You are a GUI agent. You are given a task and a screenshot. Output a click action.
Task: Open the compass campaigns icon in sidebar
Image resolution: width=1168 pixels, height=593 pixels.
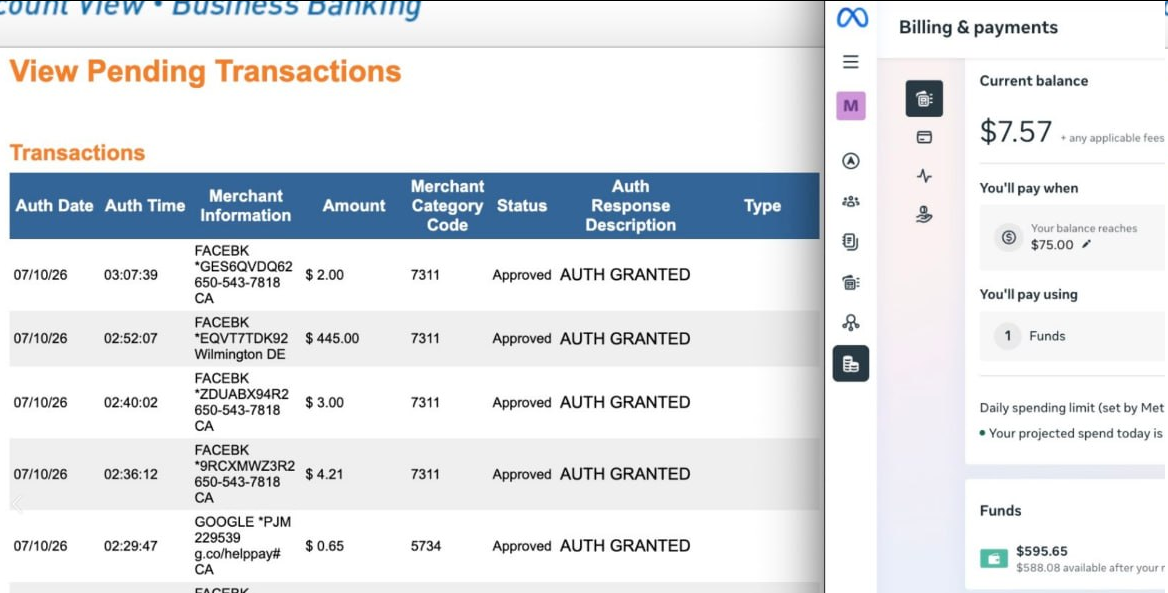(851, 161)
